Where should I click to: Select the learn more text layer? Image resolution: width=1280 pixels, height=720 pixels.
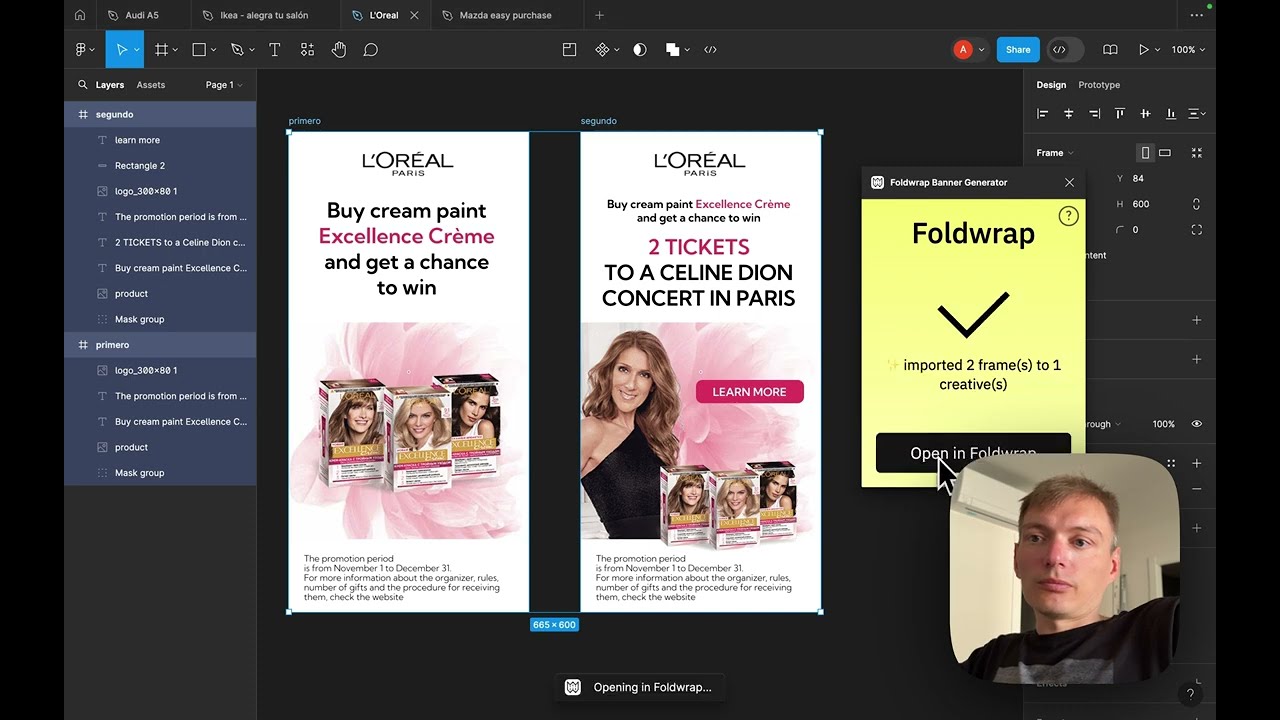click(x=160, y=140)
